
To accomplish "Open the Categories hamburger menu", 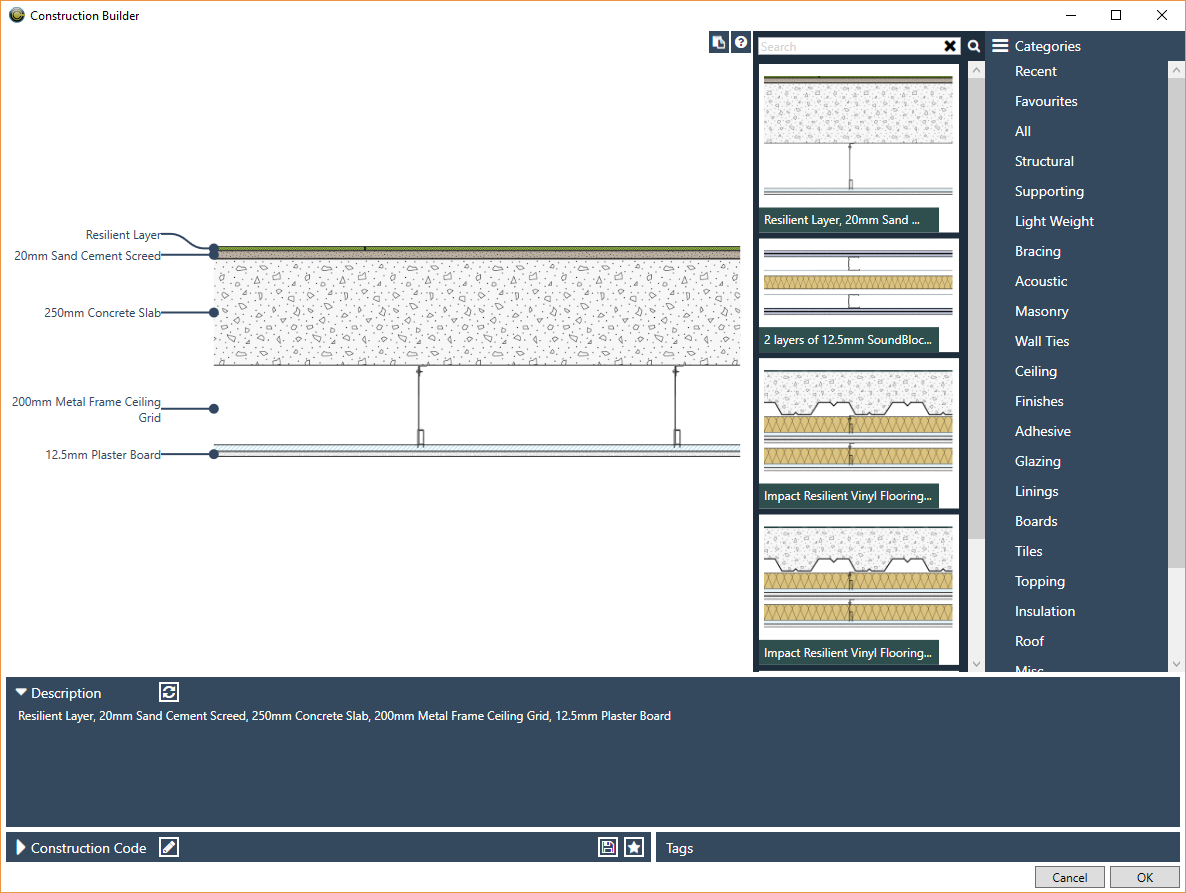I will (1000, 45).
